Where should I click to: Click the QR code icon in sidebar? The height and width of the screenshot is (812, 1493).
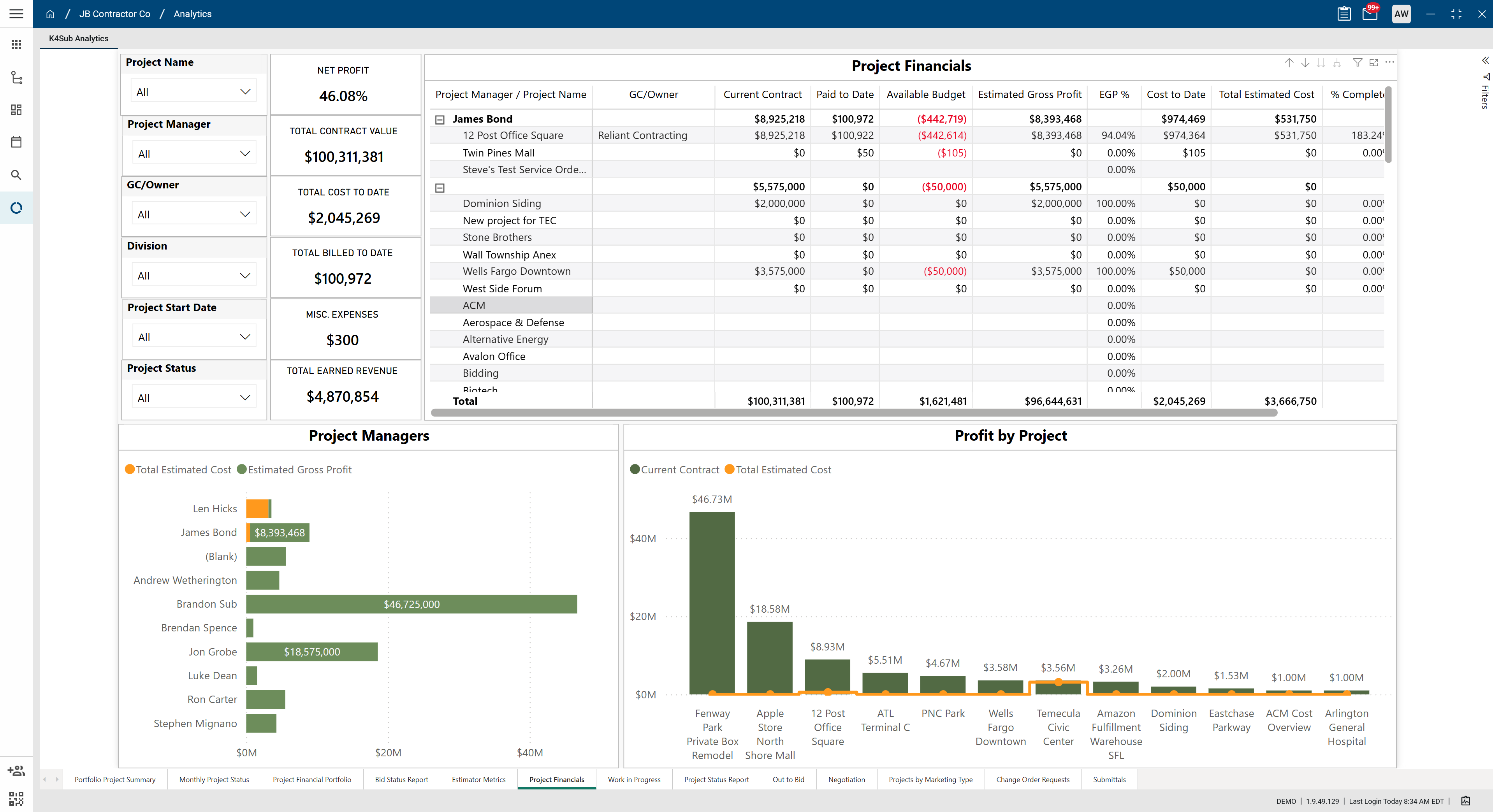pos(16,799)
